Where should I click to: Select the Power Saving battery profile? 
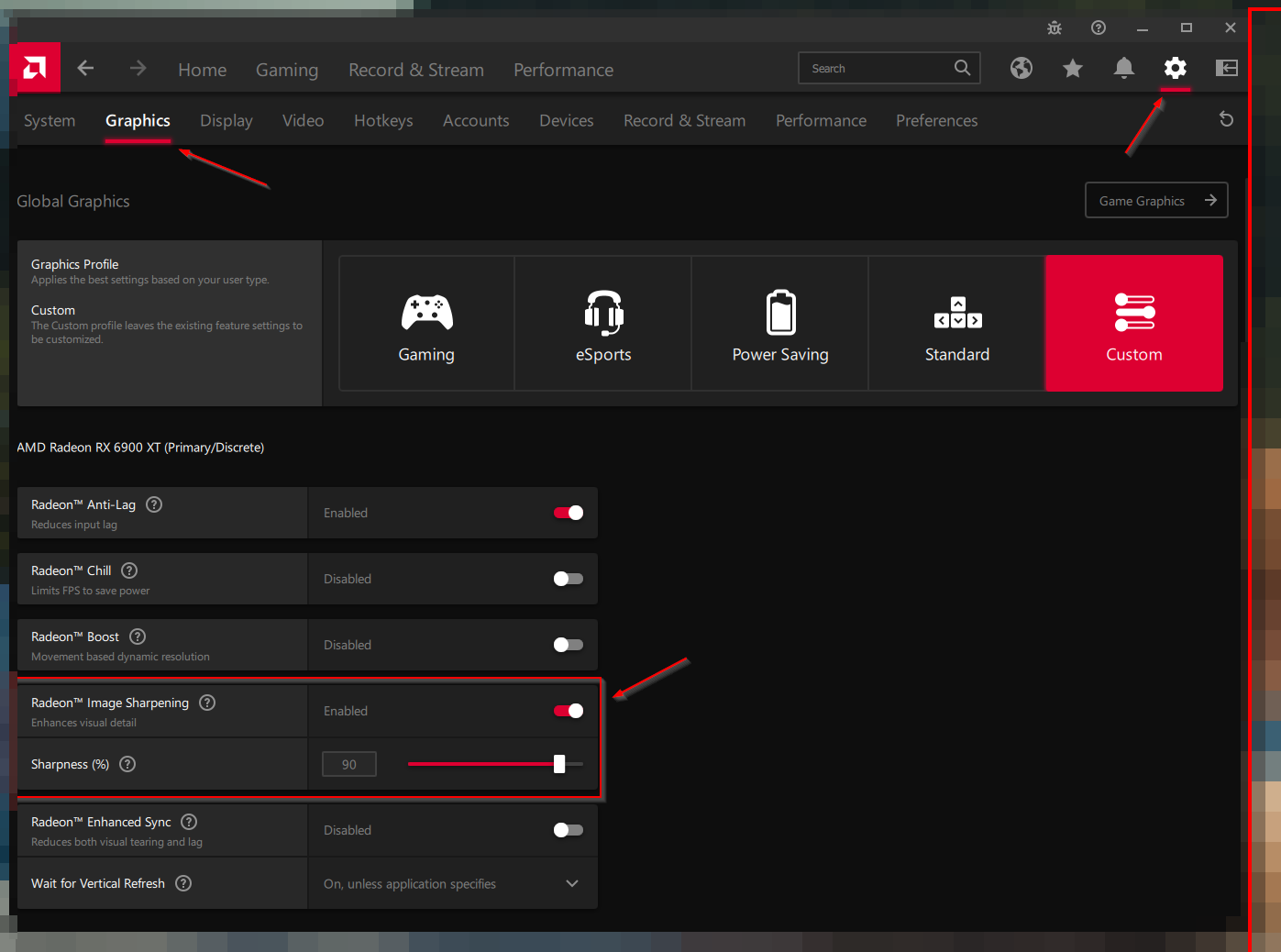click(780, 323)
